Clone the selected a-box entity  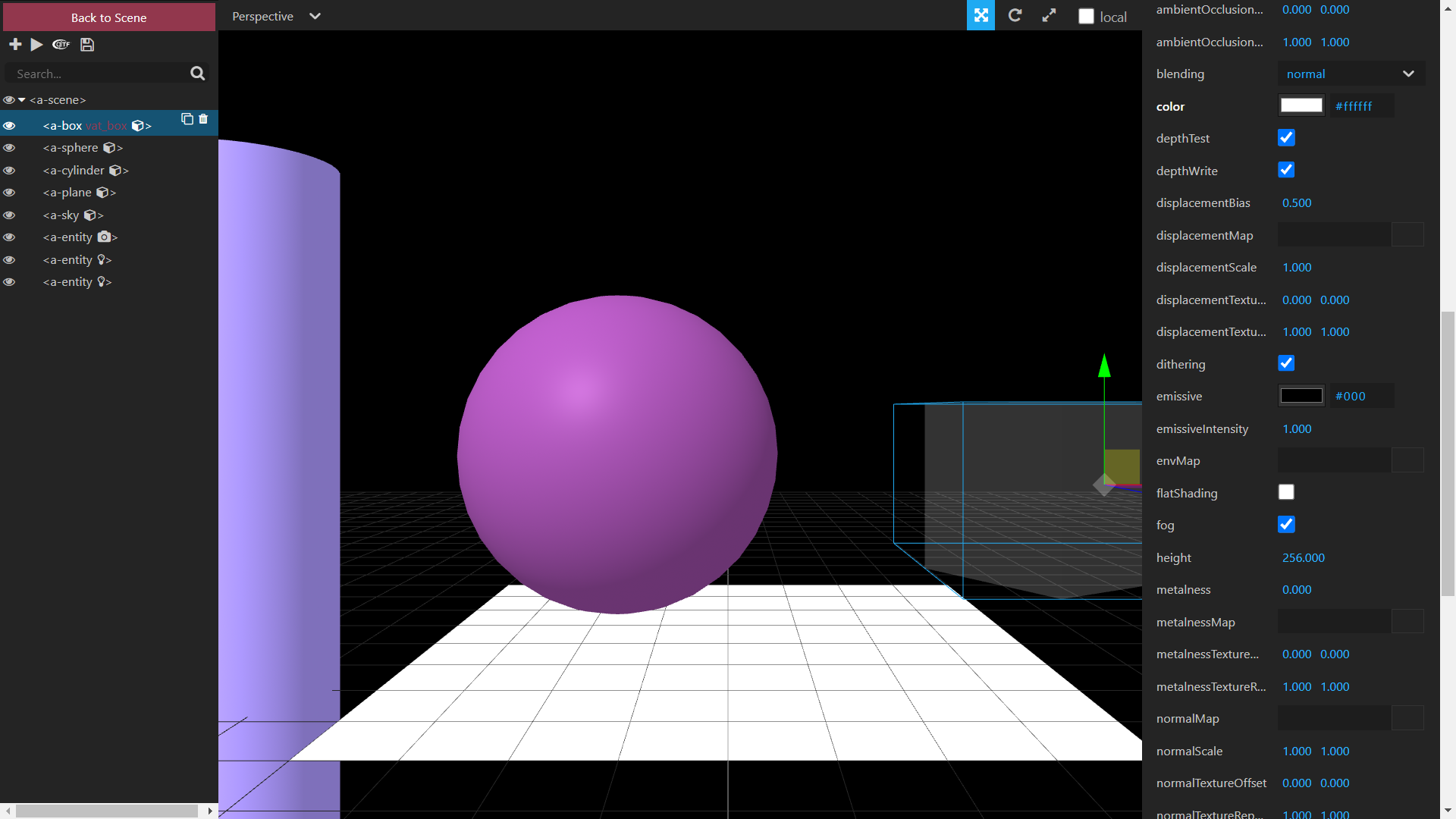tap(187, 119)
